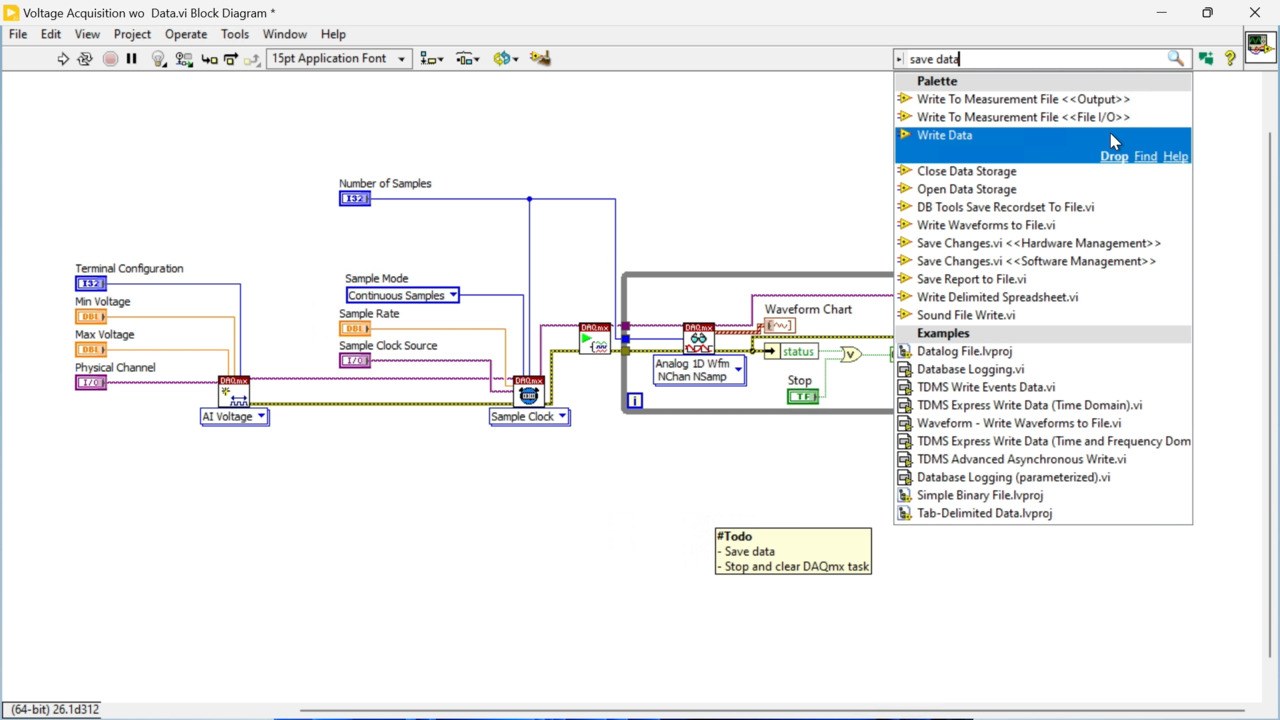Screen dimensions: 1280x720
Task: Open the Database Logging.vi example
Action: pos(1043,369)
